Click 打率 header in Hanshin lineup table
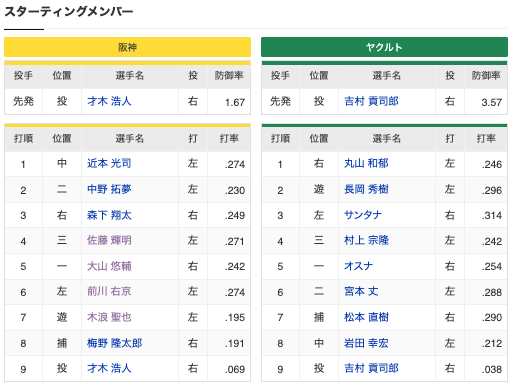 click(x=229, y=138)
